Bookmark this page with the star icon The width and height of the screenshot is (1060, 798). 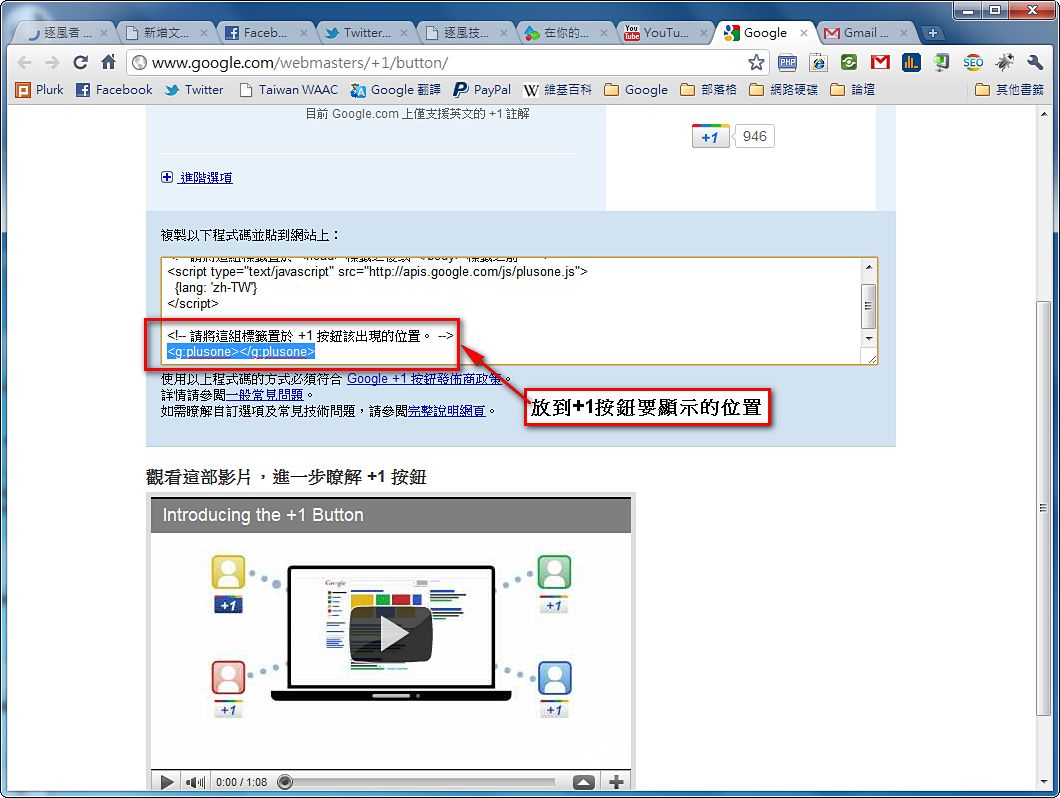click(756, 63)
